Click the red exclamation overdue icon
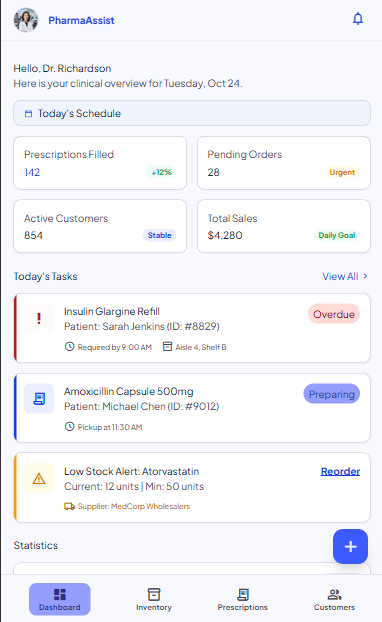Viewport: 382px width, 622px height. click(39, 318)
